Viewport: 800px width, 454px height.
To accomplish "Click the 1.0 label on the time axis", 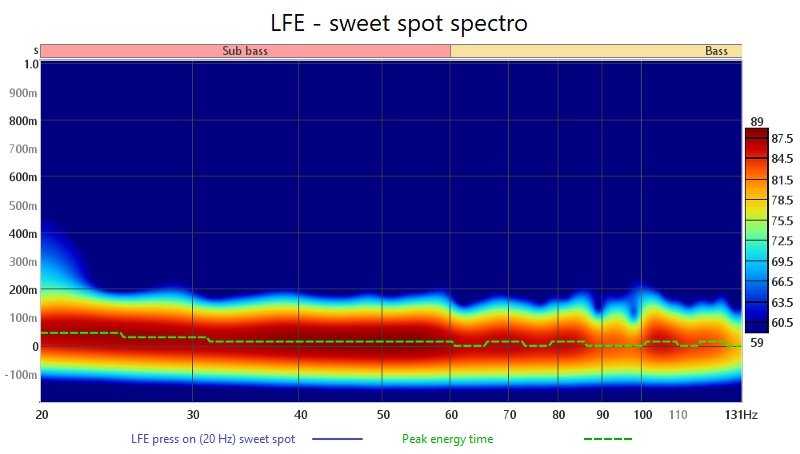I will tap(30, 64).
